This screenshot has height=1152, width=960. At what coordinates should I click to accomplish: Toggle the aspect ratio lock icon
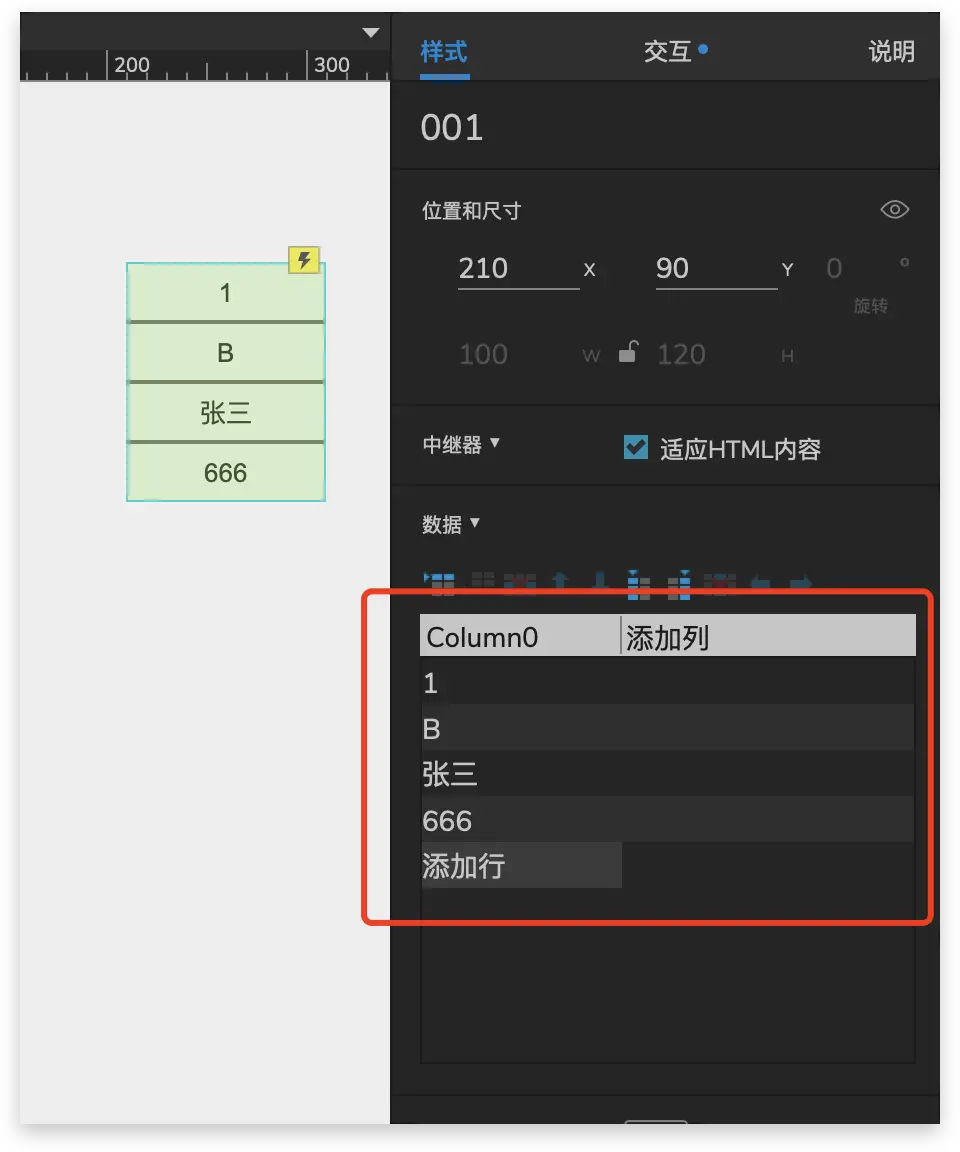[x=628, y=352]
